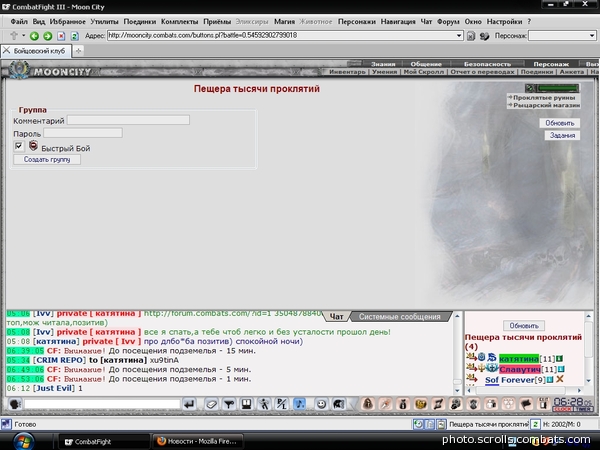Save the chat log with the floppy icon
This screenshot has height=450, width=600.
pos(246,404)
